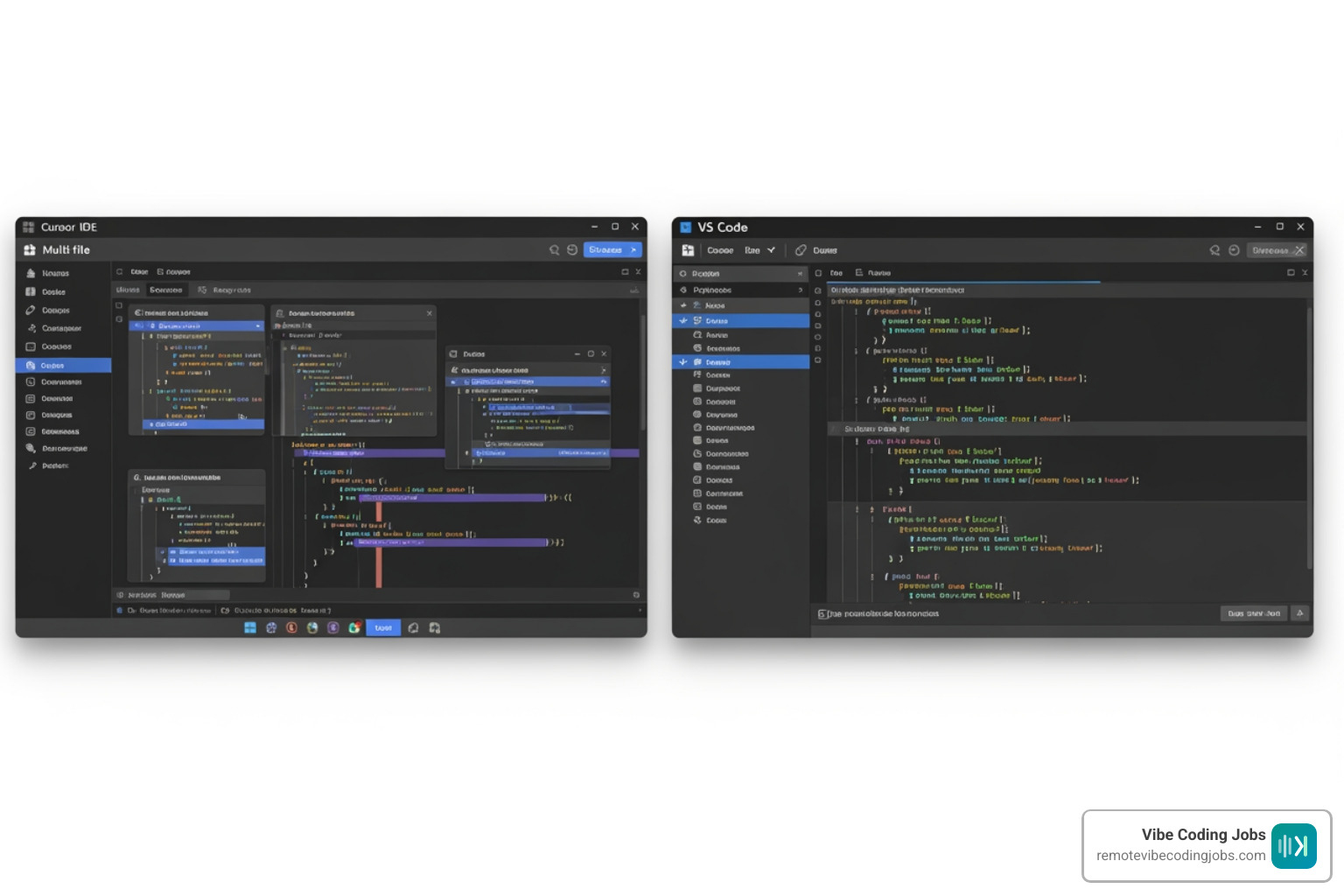Select the active 'Soonooo' sub-tab in Cursor IDE
1344x896 pixels.
[165, 290]
